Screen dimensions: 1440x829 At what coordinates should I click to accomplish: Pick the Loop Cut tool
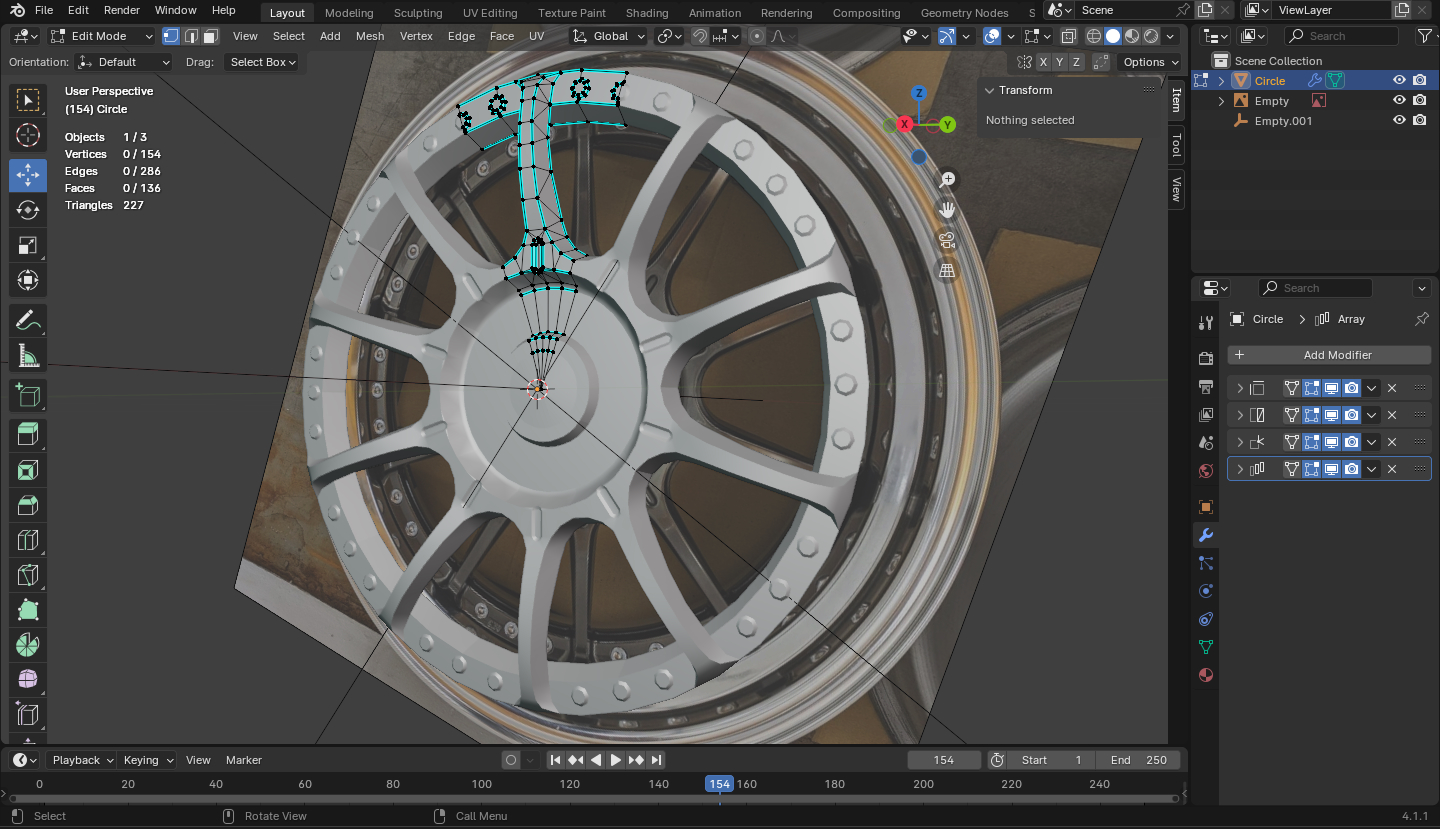28,541
